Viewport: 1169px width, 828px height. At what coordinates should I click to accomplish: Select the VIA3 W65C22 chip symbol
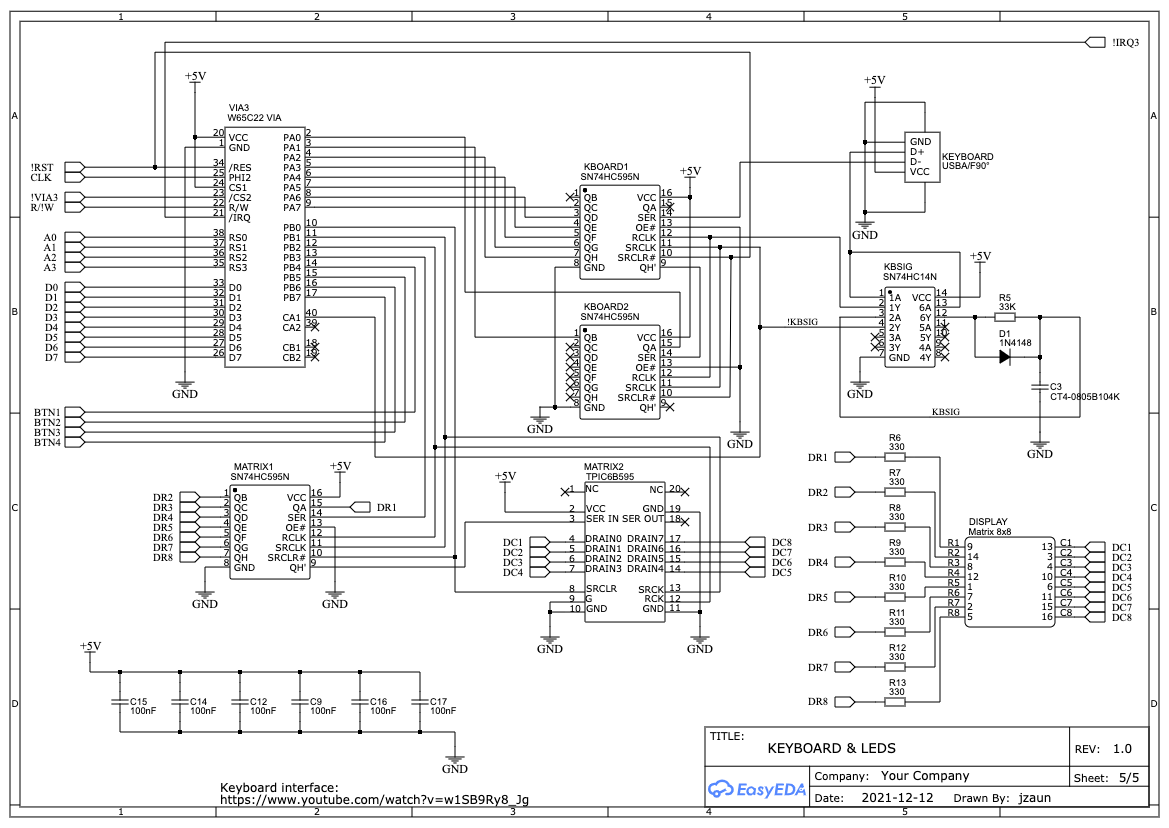[x=264, y=246]
